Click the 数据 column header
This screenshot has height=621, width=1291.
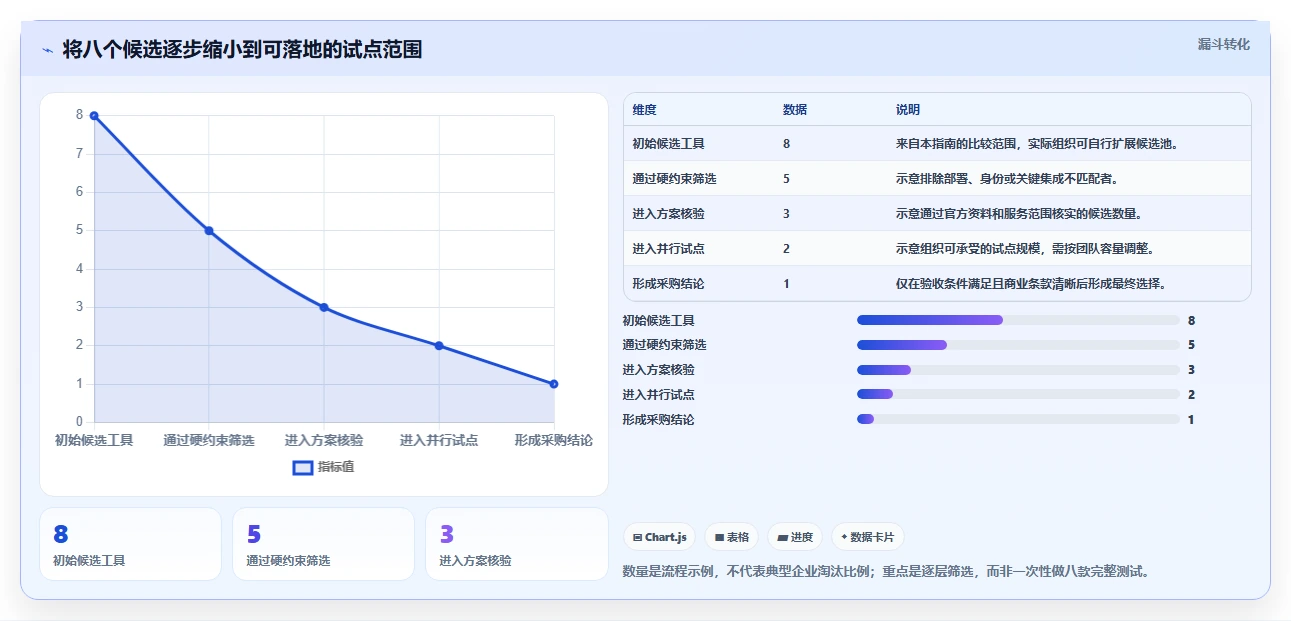pyautogui.click(x=795, y=110)
